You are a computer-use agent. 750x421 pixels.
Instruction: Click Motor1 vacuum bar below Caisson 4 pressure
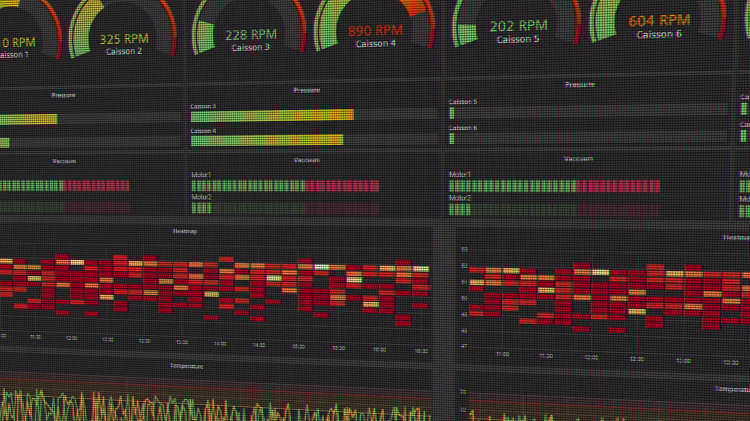pyautogui.click(x=285, y=186)
